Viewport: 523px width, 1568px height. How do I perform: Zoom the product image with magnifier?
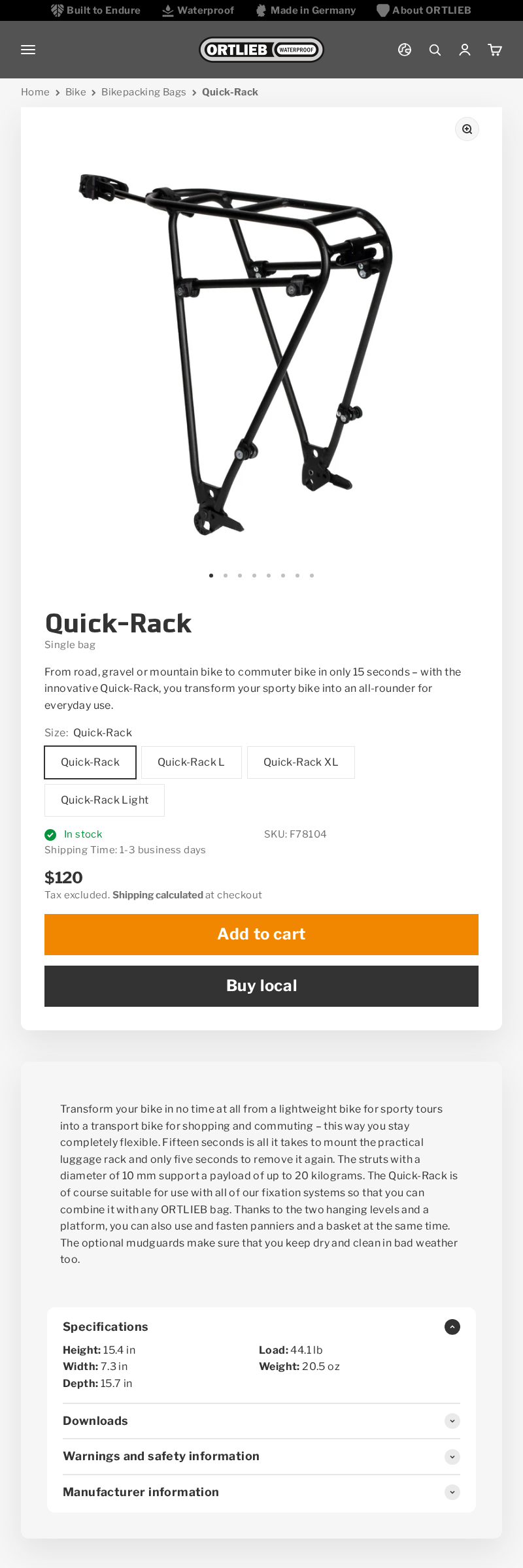[x=467, y=129]
